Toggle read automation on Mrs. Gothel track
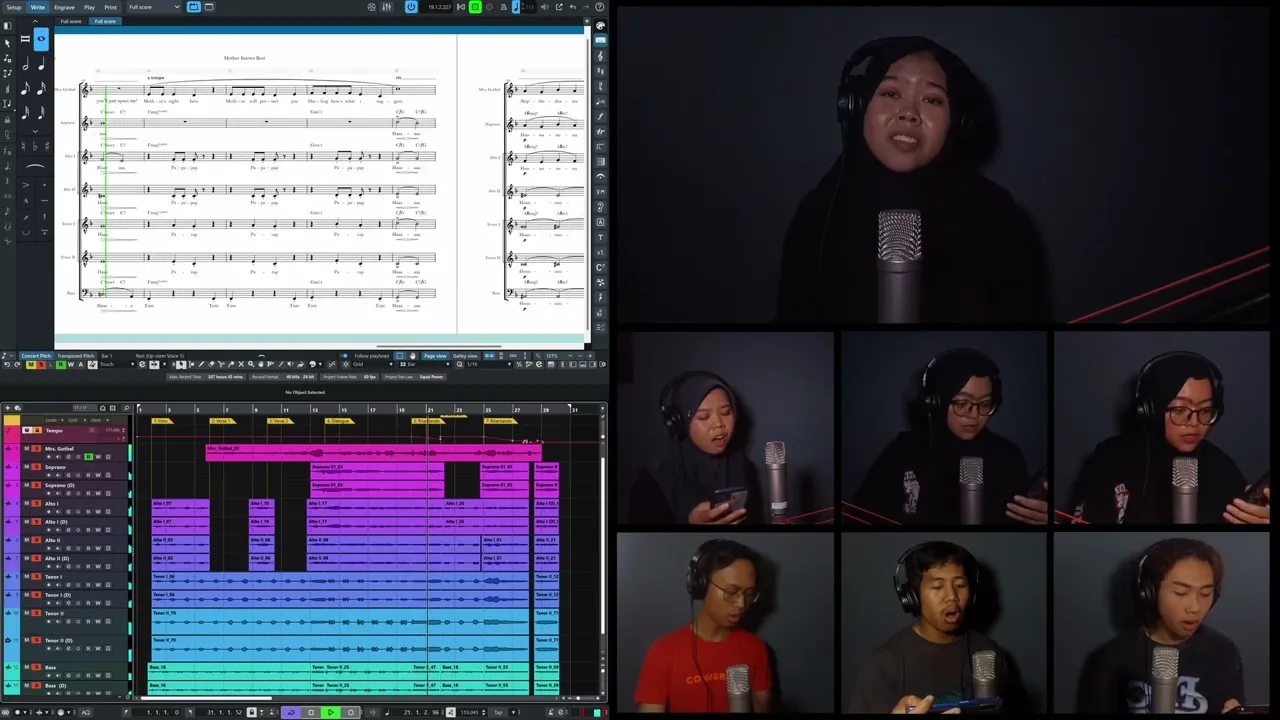 [88, 457]
